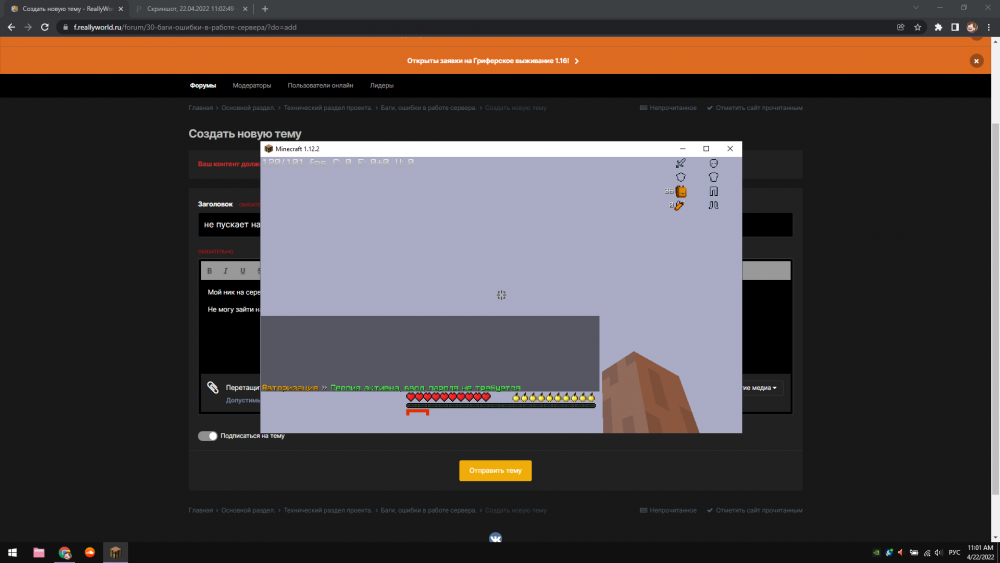1000x563 pixels.
Task: Click the Minecraft crosshair in game view
Action: pyautogui.click(x=501, y=295)
